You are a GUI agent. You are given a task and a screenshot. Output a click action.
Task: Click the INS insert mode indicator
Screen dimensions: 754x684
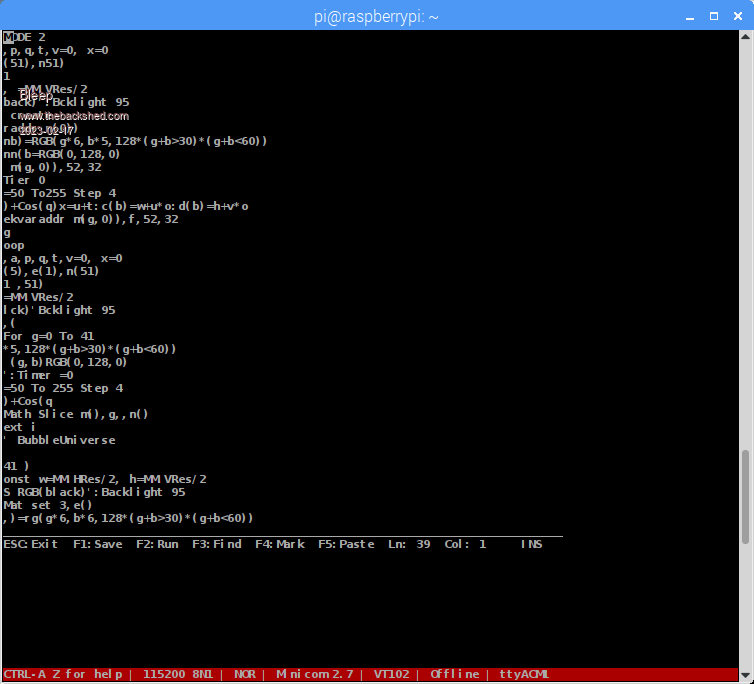531,544
